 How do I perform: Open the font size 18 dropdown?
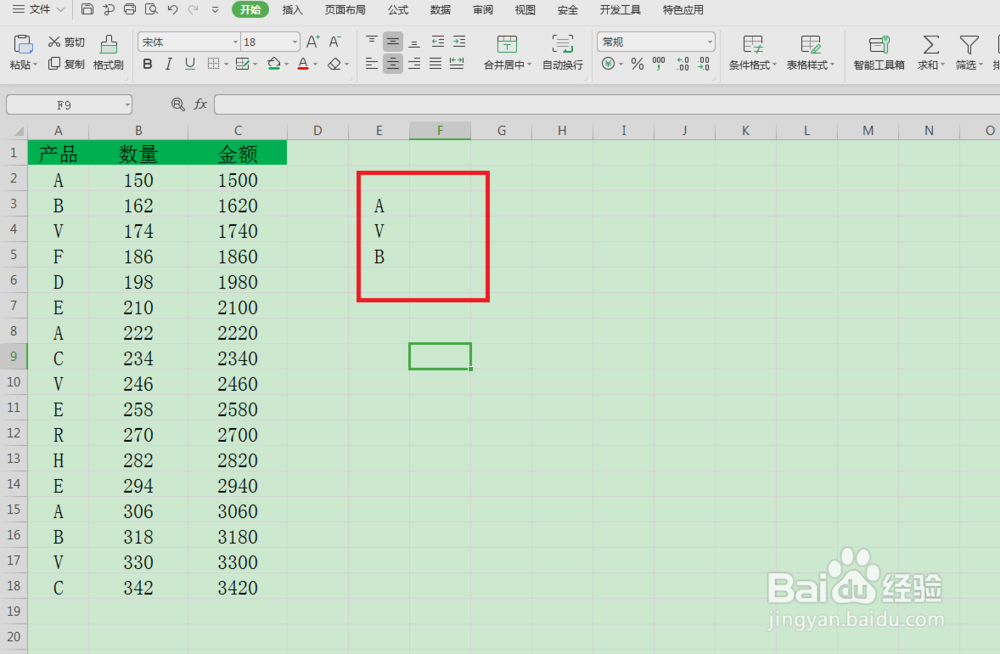click(295, 42)
